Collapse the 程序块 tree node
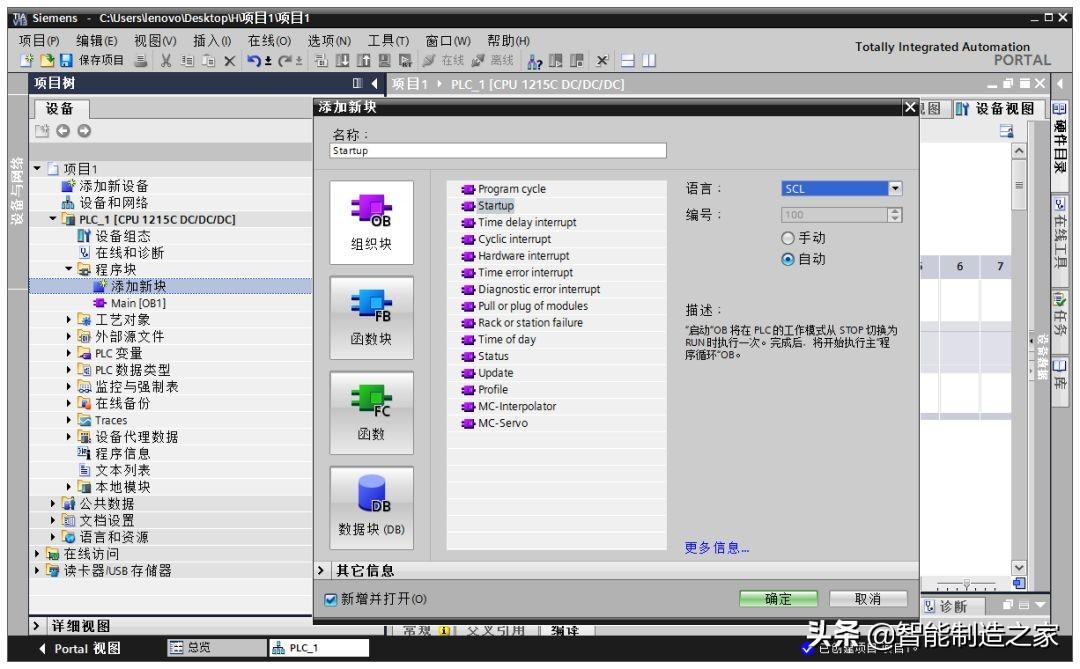The height and width of the screenshot is (669, 1080). point(68,269)
